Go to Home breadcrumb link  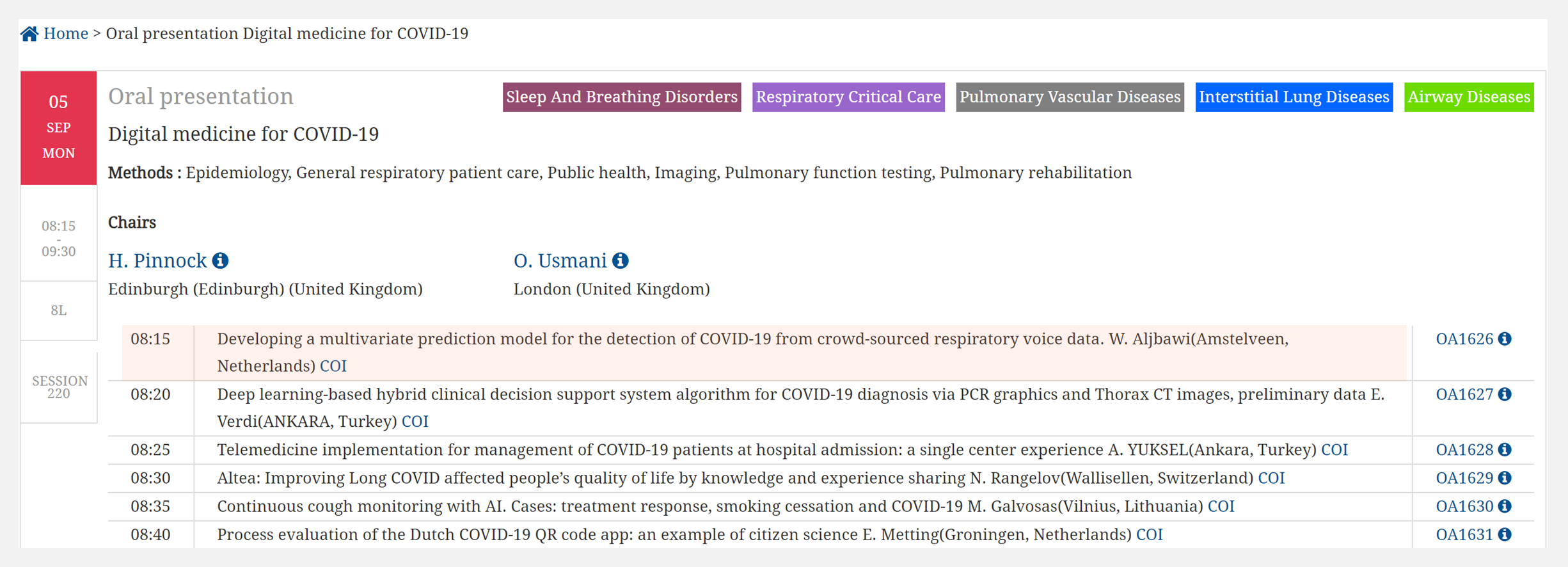pyautogui.click(x=66, y=33)
